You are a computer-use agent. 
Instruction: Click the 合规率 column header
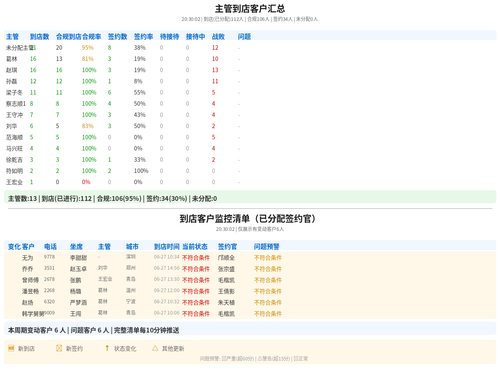point(91,37)
